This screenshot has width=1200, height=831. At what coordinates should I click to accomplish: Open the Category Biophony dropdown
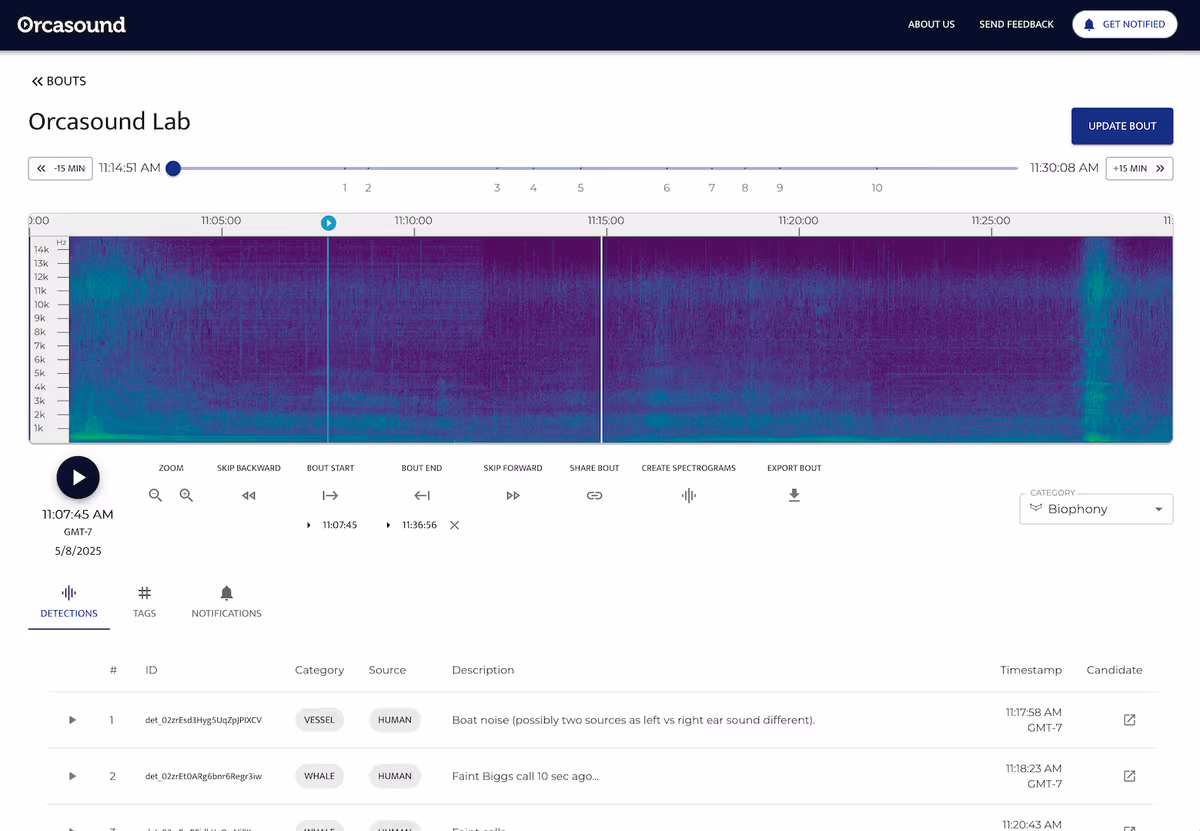(x=1096, y=508)
